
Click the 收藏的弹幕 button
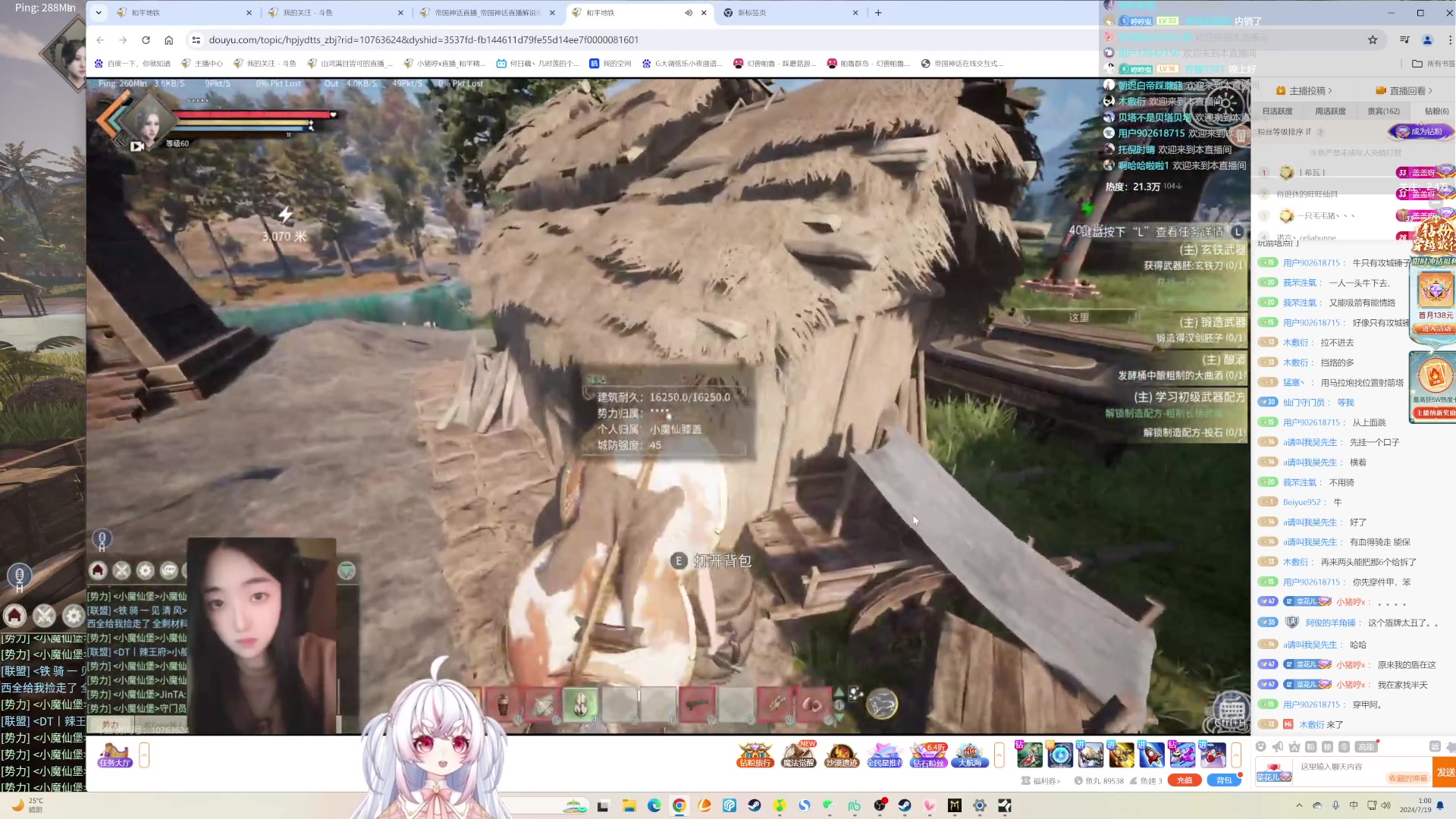coord(1408,779)
